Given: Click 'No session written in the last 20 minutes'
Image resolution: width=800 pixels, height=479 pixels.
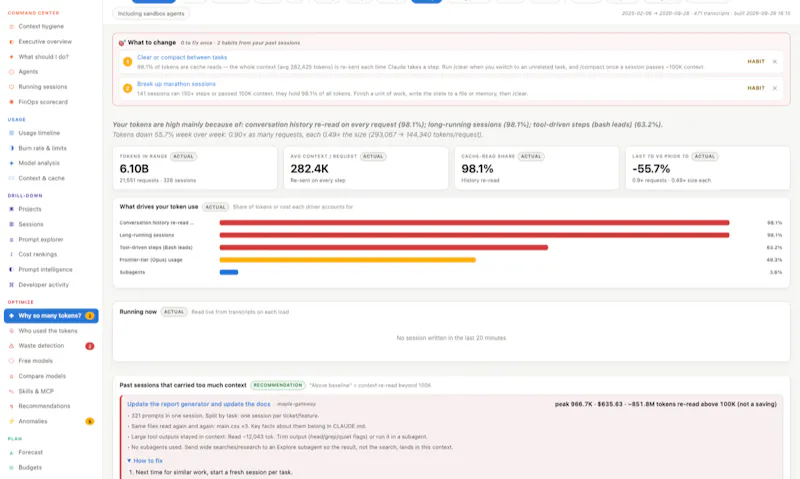Looking at the screenshot, I should pos(451,338).
